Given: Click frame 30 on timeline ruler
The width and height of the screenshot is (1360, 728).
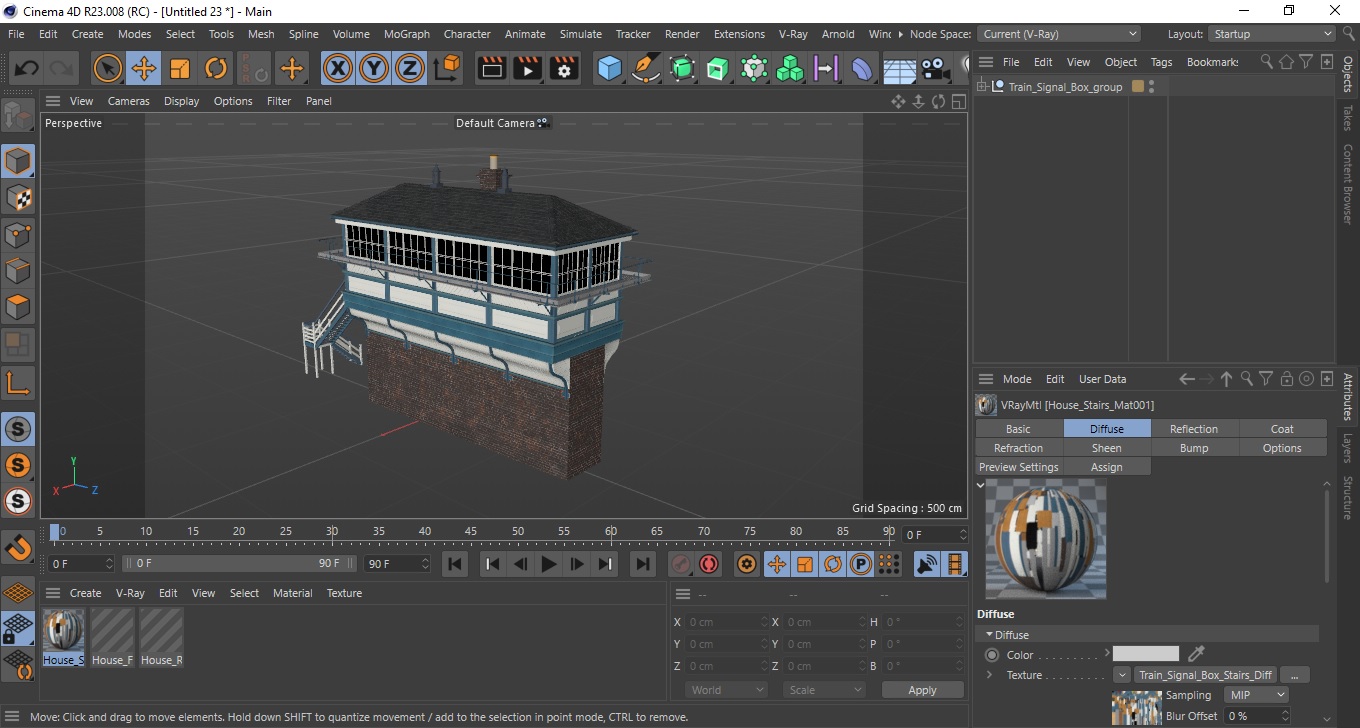Looking at the screenshot, I should point(332,531).
